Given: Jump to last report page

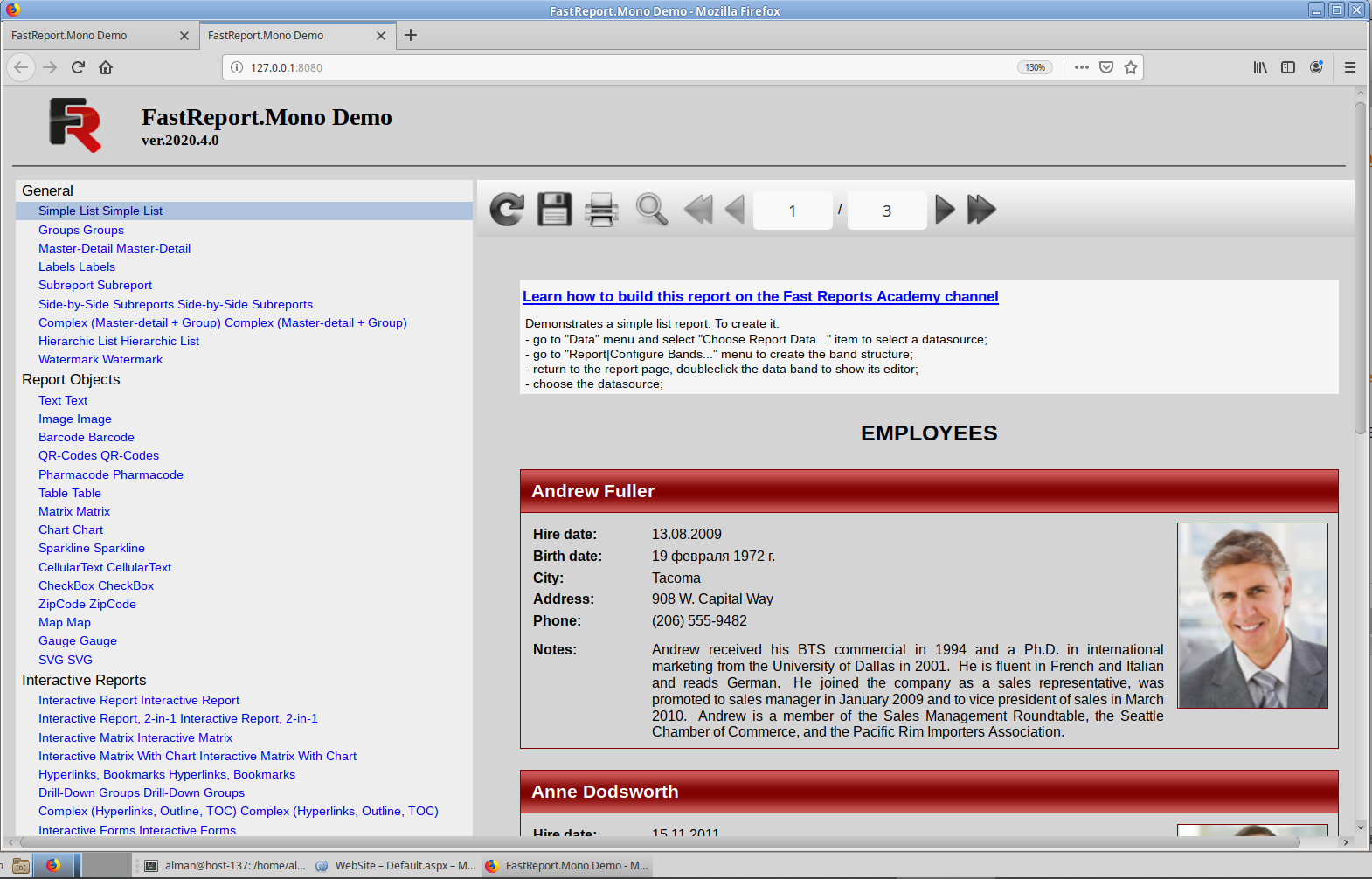Looking at the screenshot, I should coord(981,210).
